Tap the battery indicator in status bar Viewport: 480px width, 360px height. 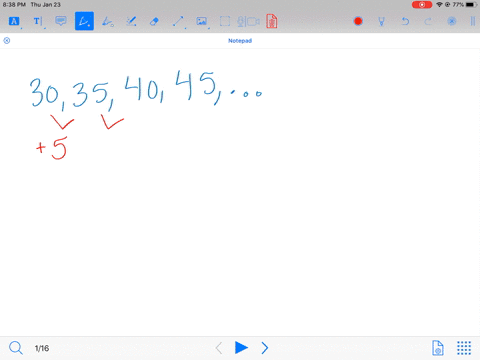pyautogui.click(x=470, y=5)
